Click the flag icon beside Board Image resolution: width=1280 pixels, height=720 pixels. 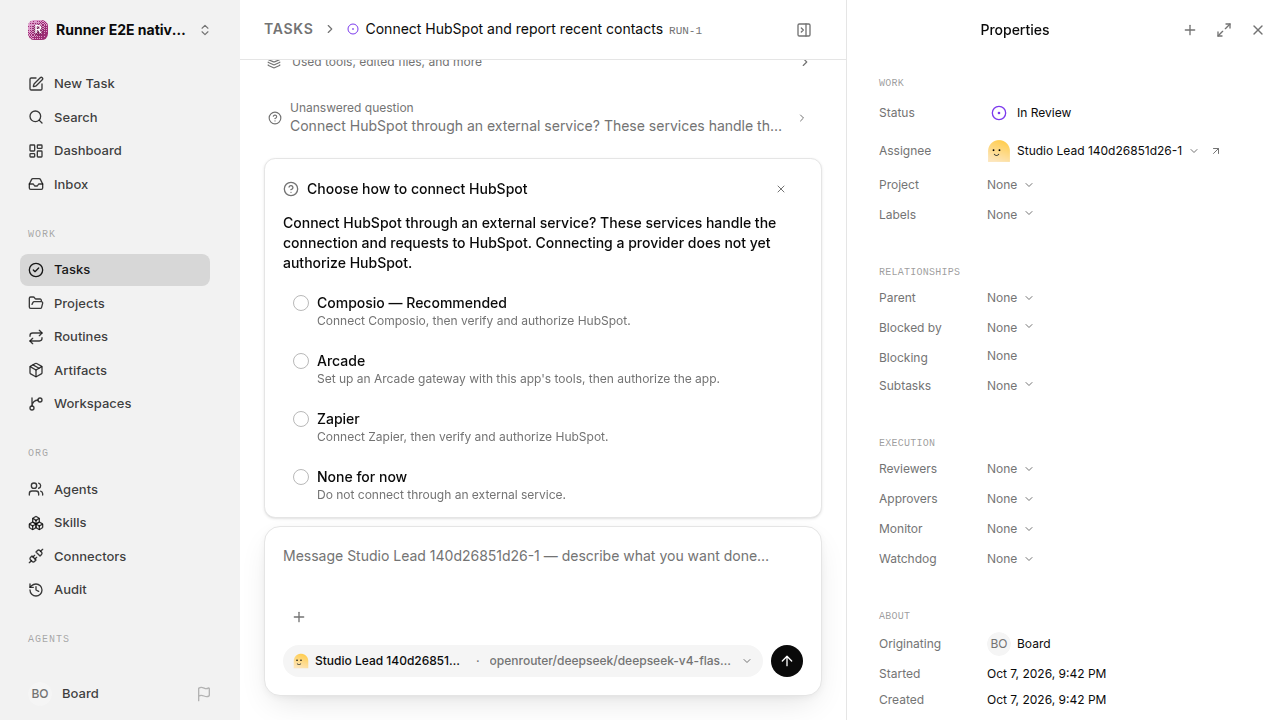click(x=204, y=694)
